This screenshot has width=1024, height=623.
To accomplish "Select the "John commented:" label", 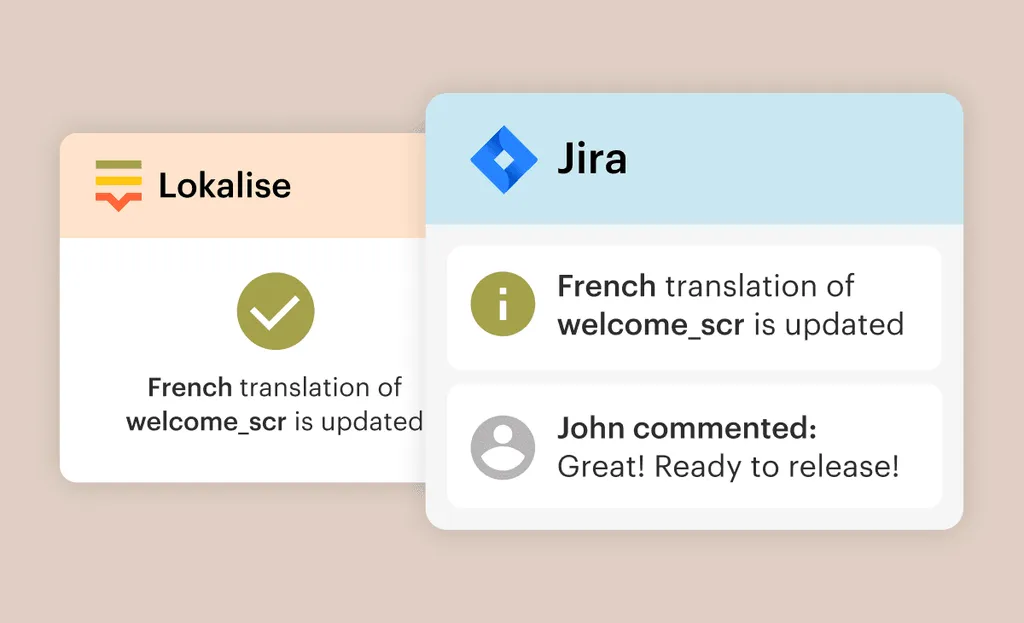I will [687, 429].
